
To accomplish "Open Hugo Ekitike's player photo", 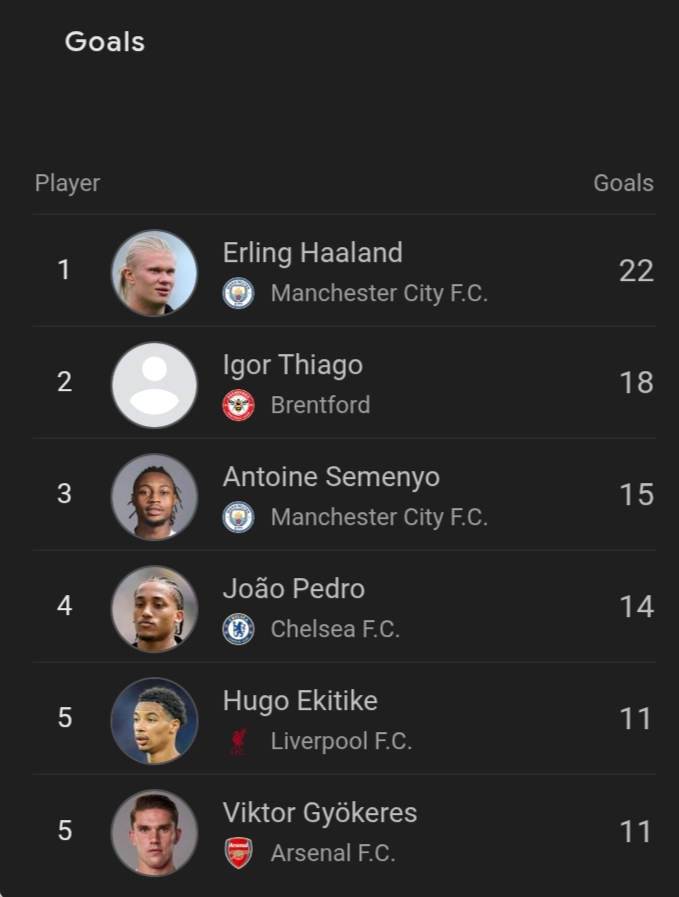I will coord(154,721).
